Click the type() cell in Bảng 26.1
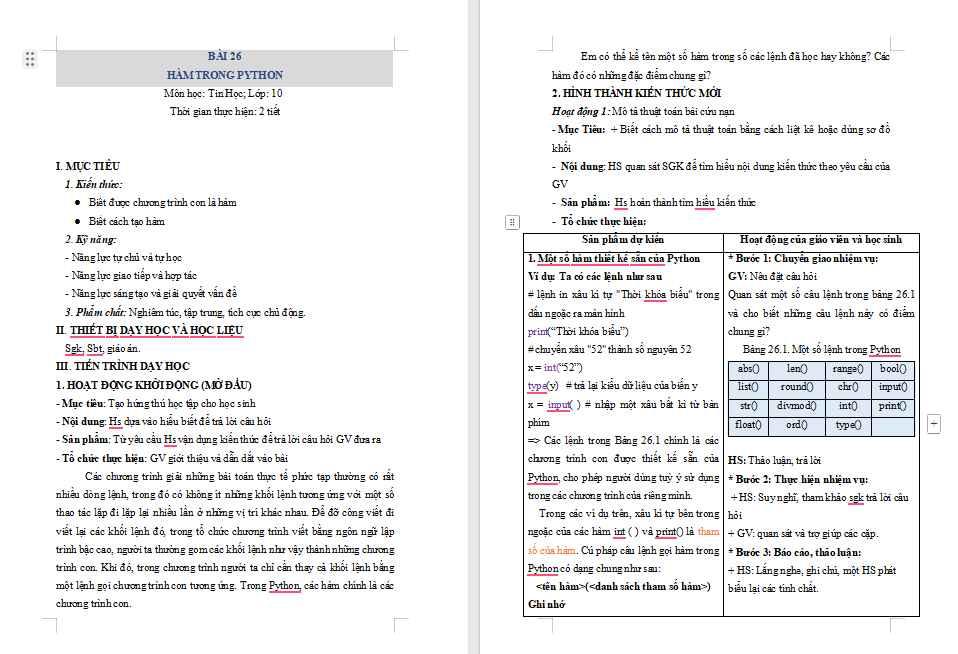This screenshot has width=958, height=654. [x=848, y=425]
